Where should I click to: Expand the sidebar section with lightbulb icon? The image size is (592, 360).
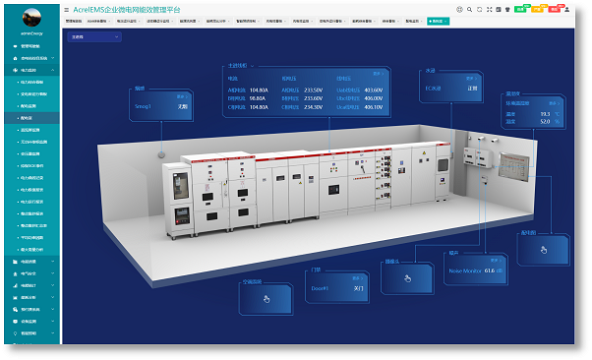[32, 333]
